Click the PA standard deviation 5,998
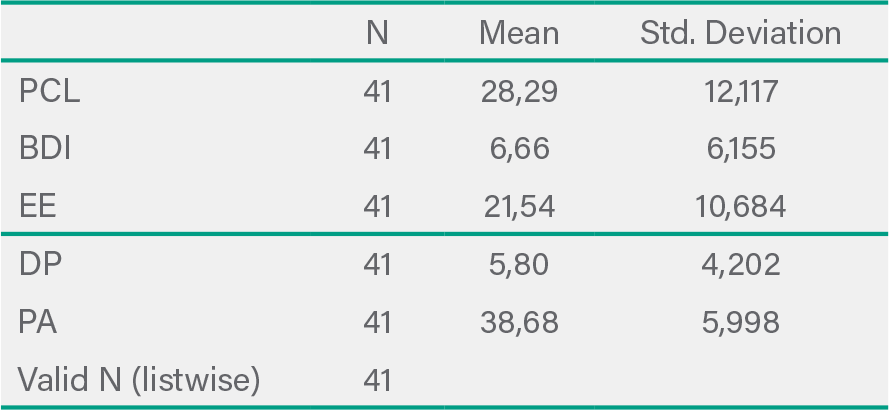 pos(741,322)
